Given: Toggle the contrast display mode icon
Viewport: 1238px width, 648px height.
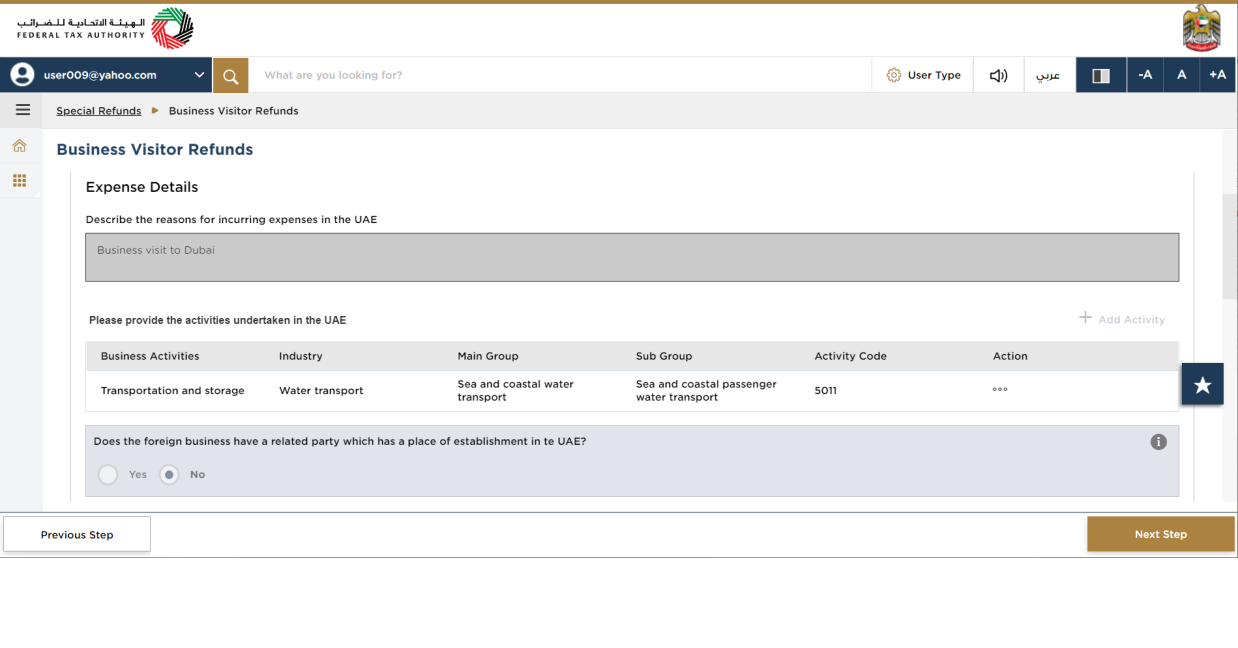Looking at the screenshot, I should 1101,75.
